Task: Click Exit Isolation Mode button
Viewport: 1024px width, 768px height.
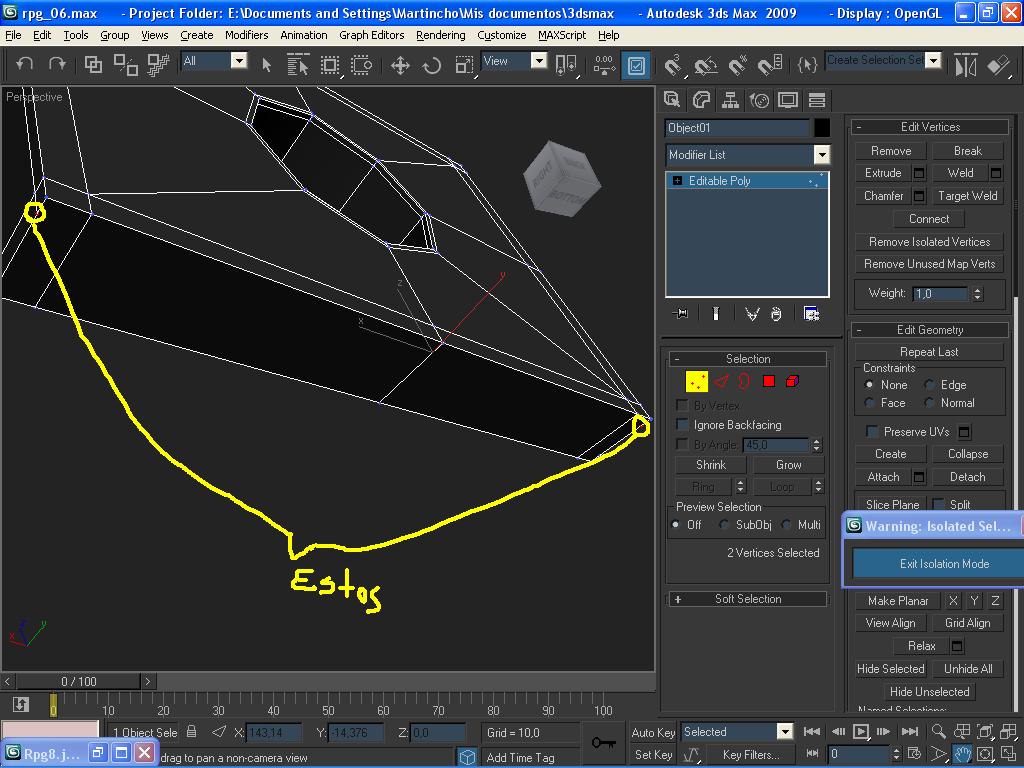Action: click(944, 564)
